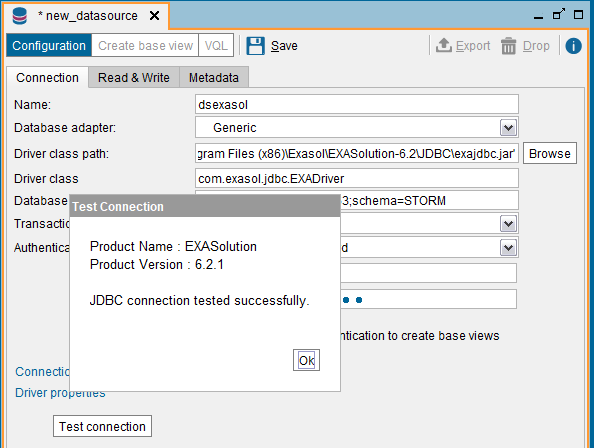Open the Generic database adapter combo box
The height and width of the screenshot is (448, 594).
pyautogui.click(x=356, y=128)
